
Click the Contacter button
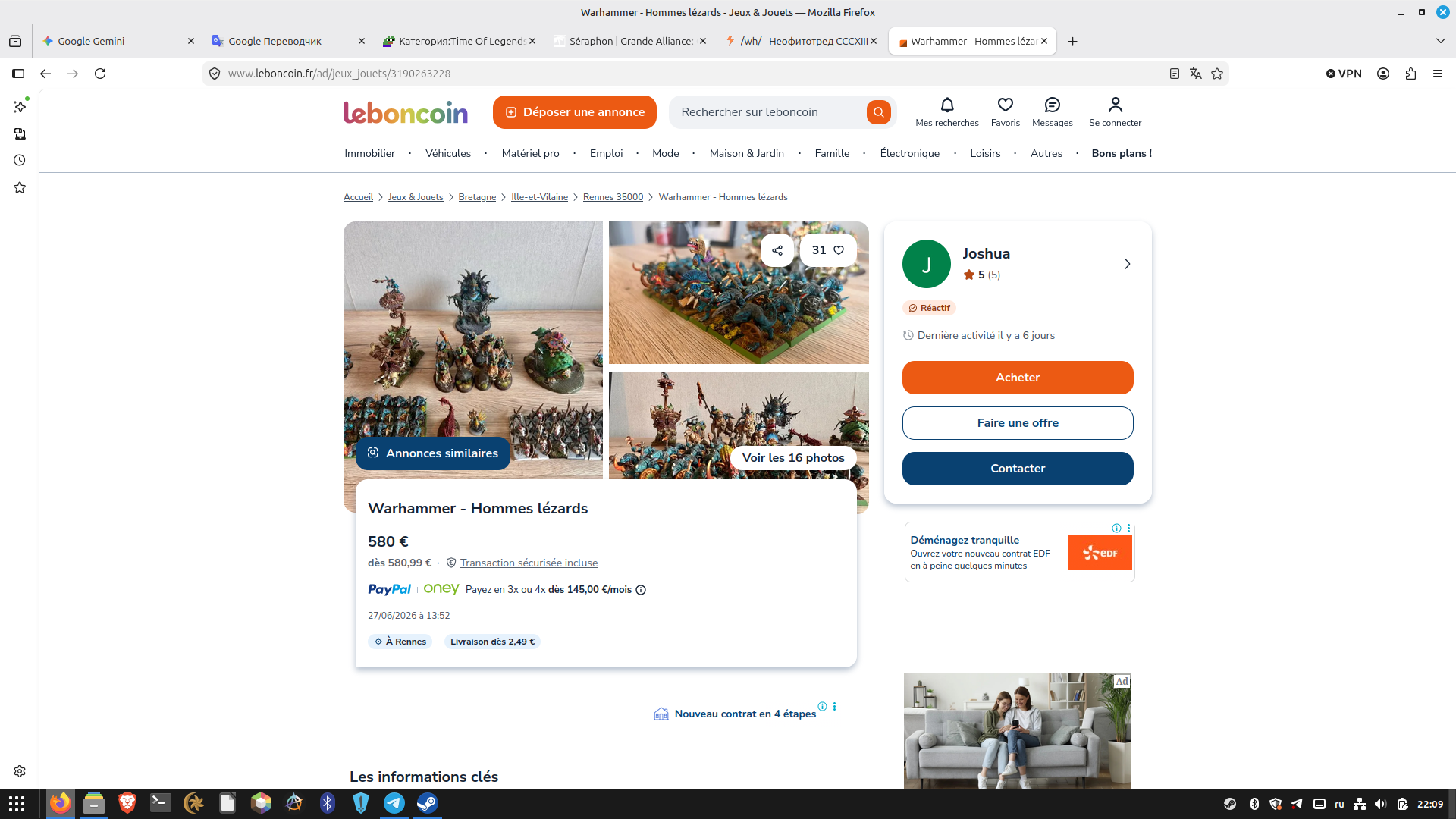coord(1018,469)
